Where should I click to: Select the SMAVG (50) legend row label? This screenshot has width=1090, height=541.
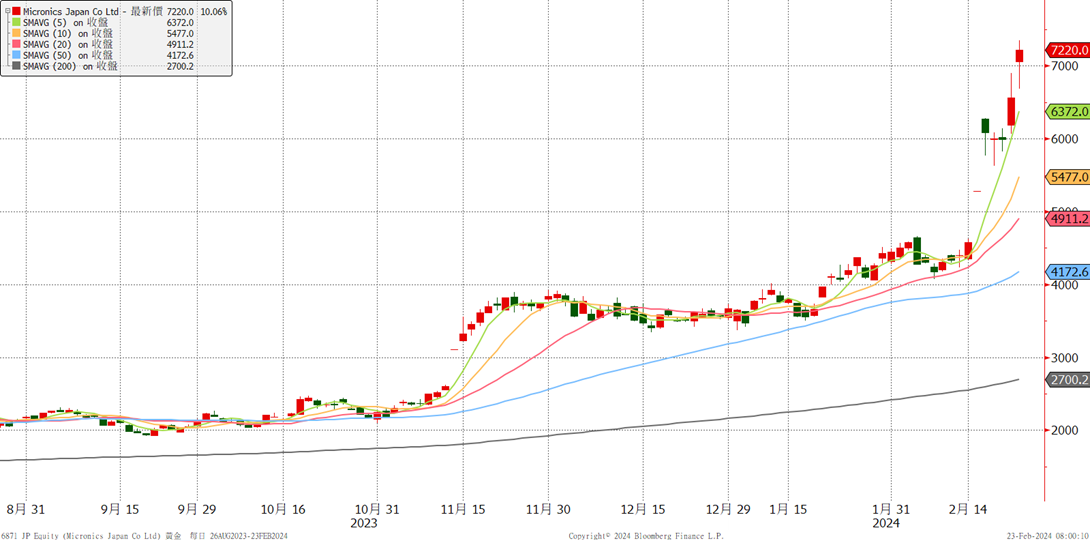pyautogui.click(x=68, y=54)
